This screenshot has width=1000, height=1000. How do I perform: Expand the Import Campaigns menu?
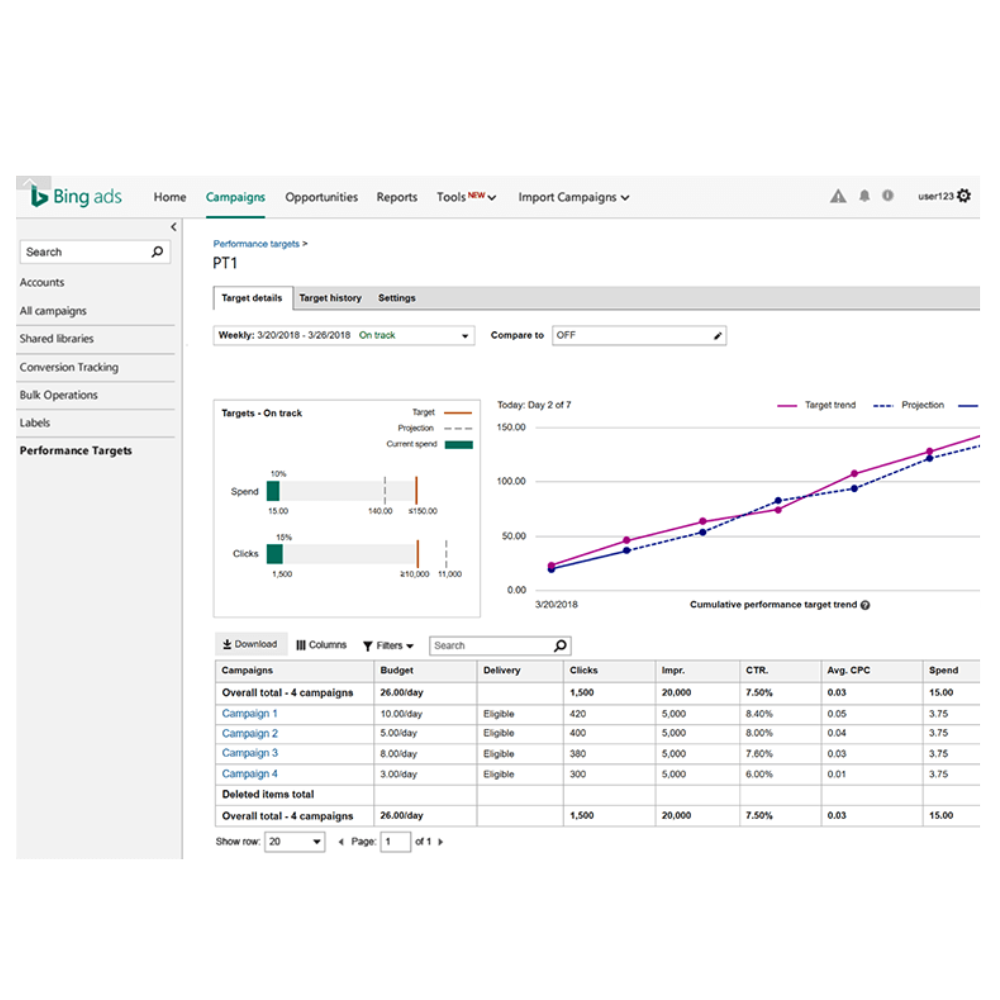pos(573,198)
